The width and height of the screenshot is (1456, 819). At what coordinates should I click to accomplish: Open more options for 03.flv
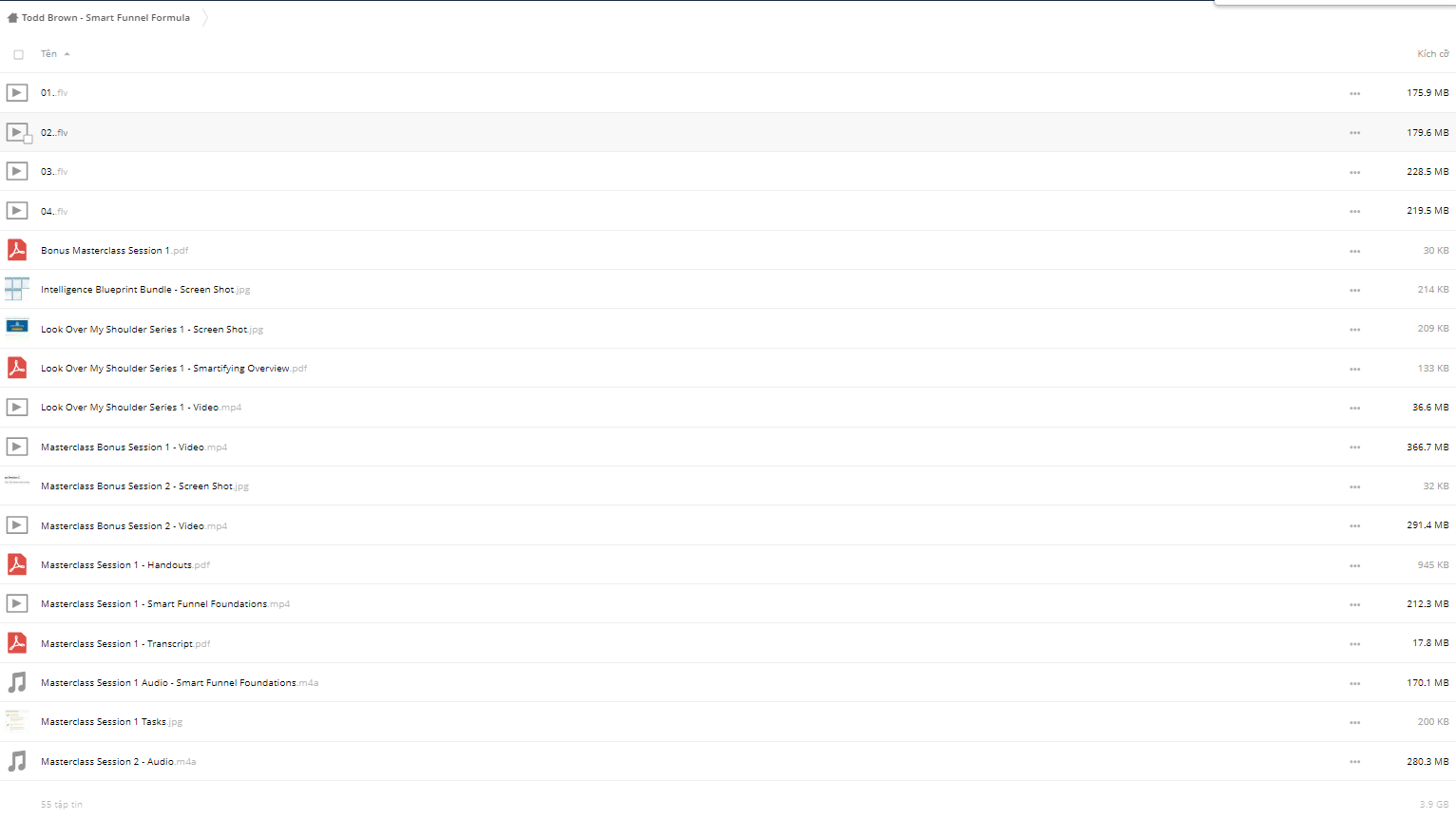[1354, 172]
